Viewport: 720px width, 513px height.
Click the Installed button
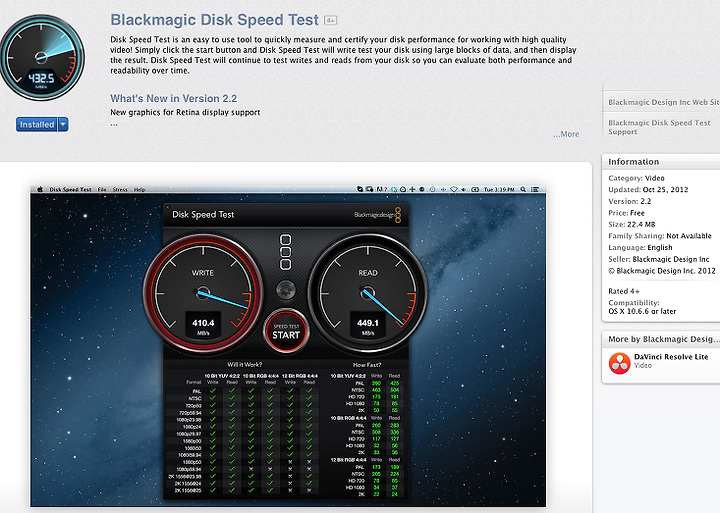coord(37,124)
